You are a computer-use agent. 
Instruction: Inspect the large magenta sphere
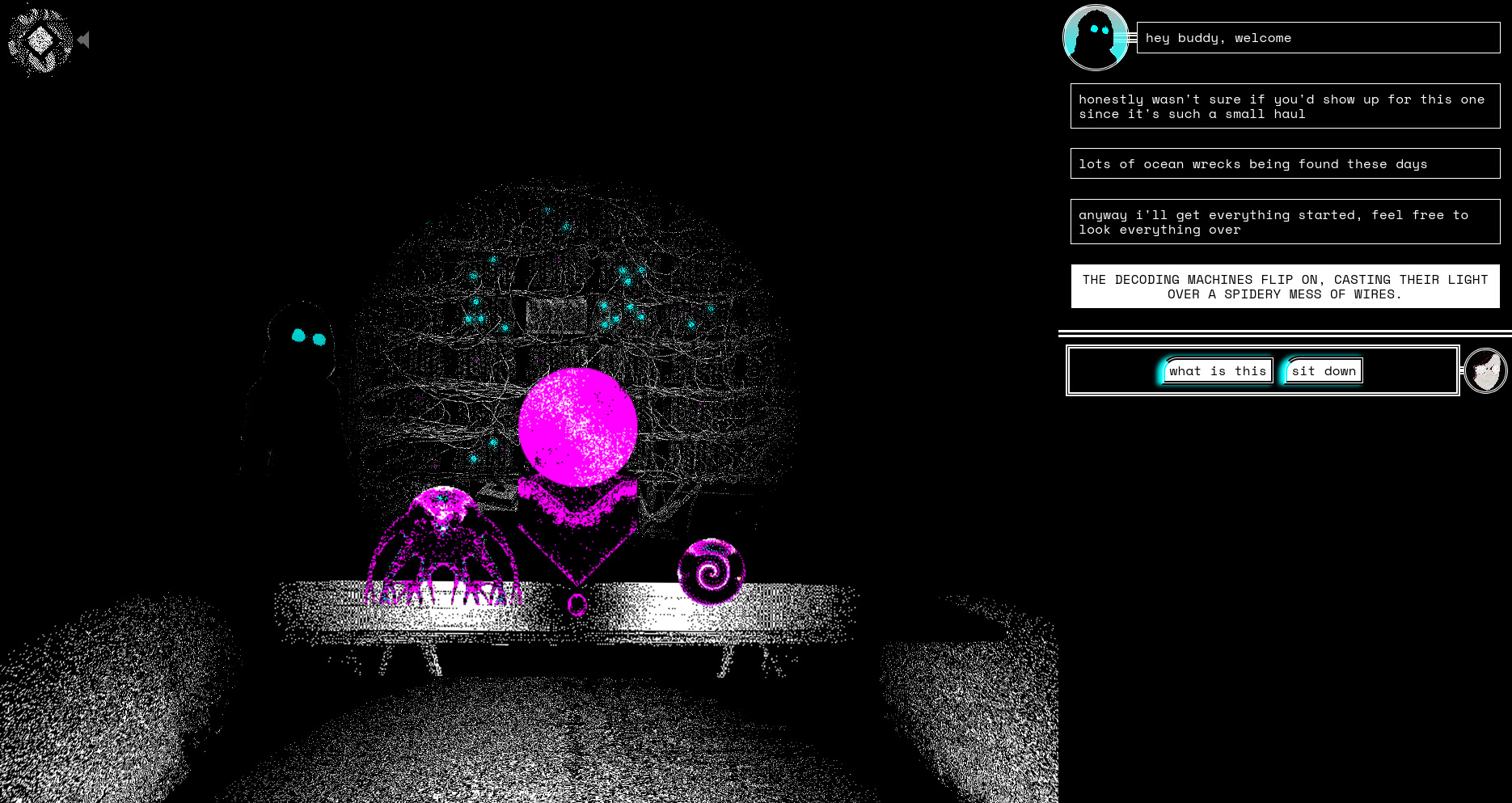pos(577,425)
